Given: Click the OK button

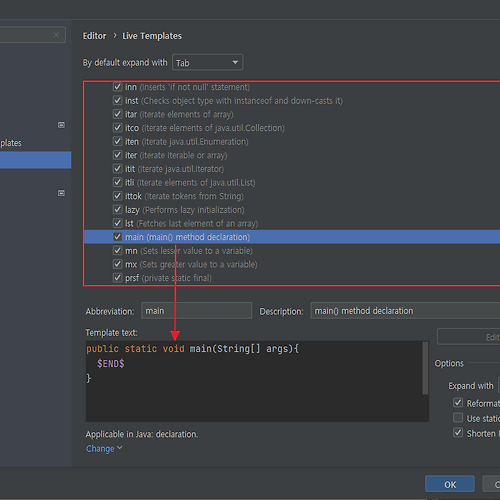Looking at the screenshot, I should pos(450,484).
